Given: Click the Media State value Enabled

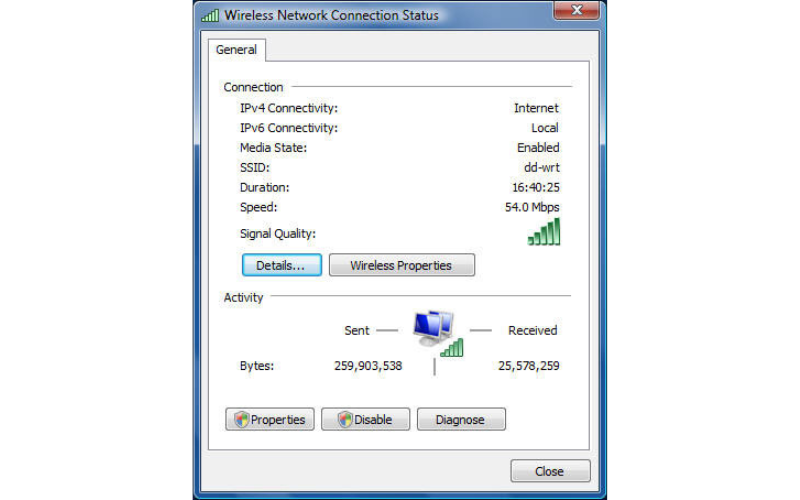Looking at the screenshot, I should click(x=538, y=147).
